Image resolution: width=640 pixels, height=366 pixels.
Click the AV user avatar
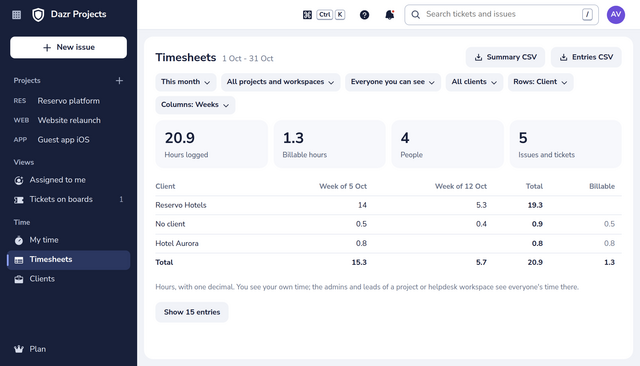(616, 15)
